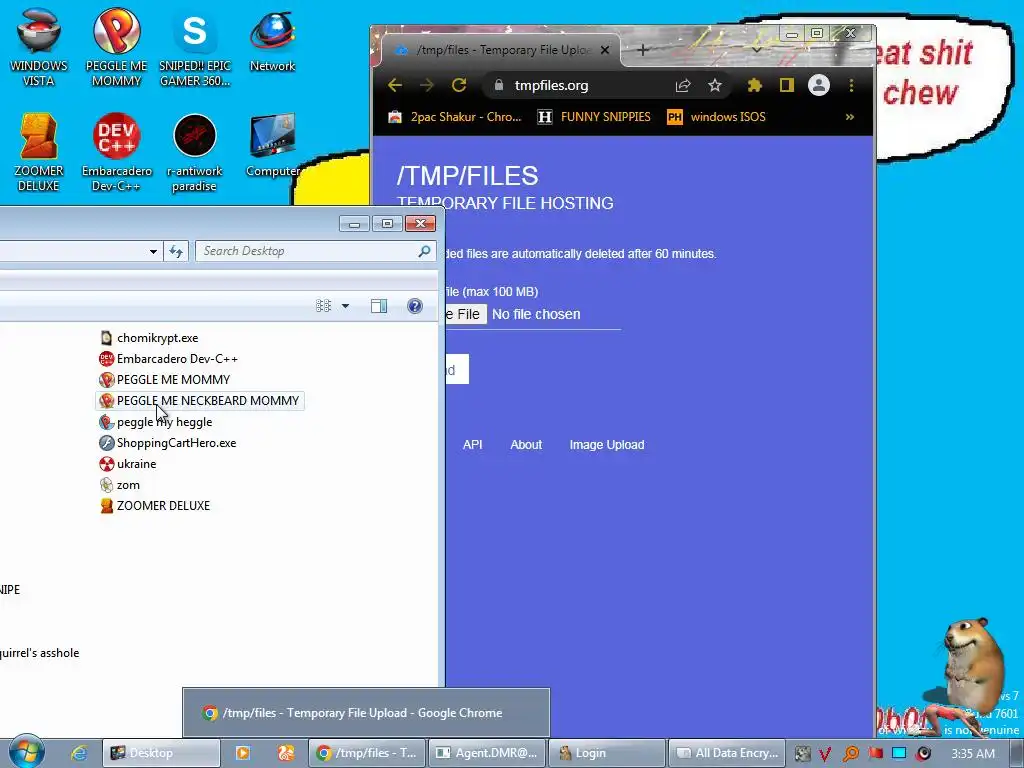
Task: Select Embarcadero Dev-C++ in the file list
Action: [168, 359]
